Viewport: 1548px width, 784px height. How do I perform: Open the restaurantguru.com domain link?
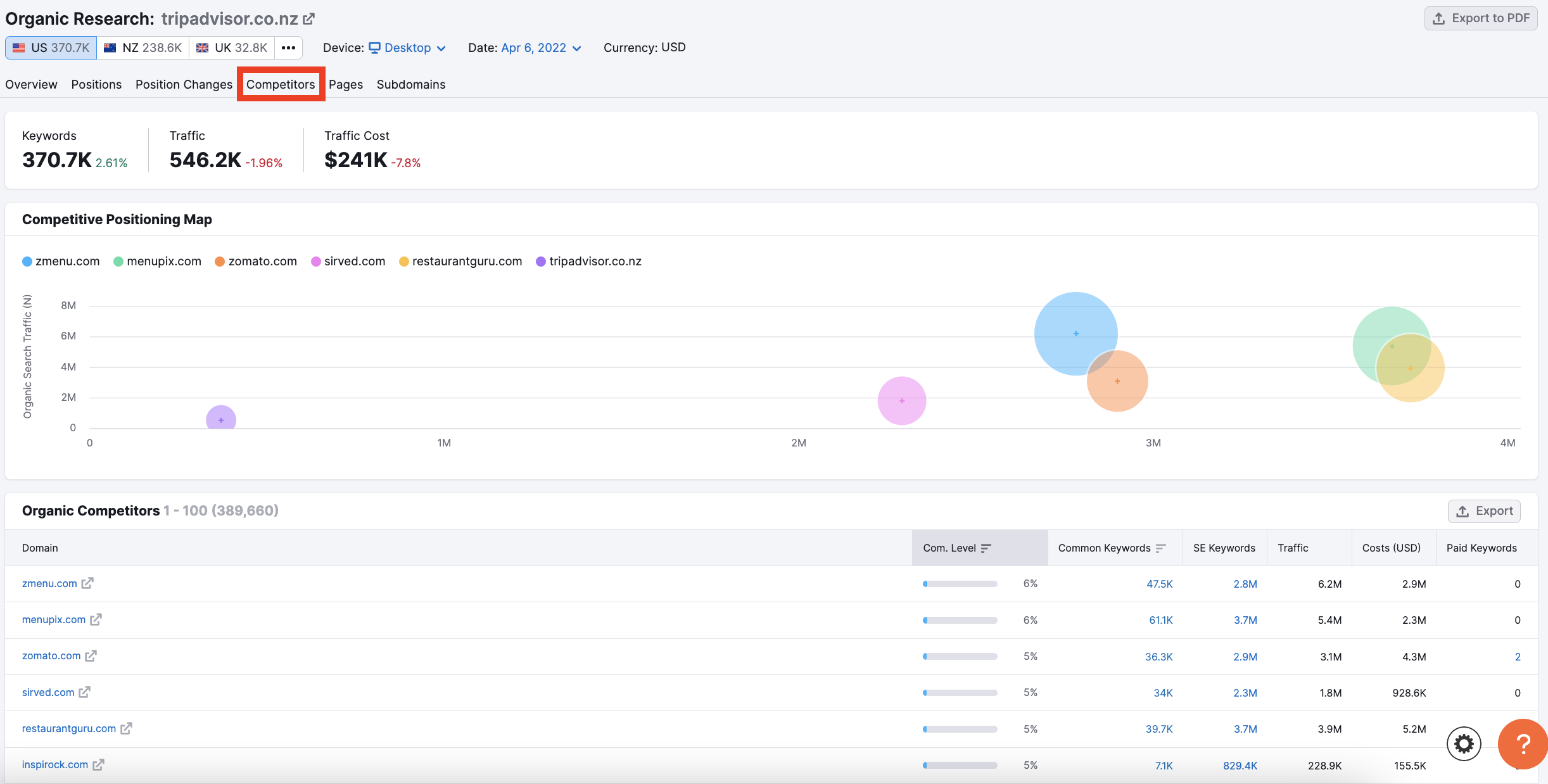pyautogui.click(x=69, y=728)
